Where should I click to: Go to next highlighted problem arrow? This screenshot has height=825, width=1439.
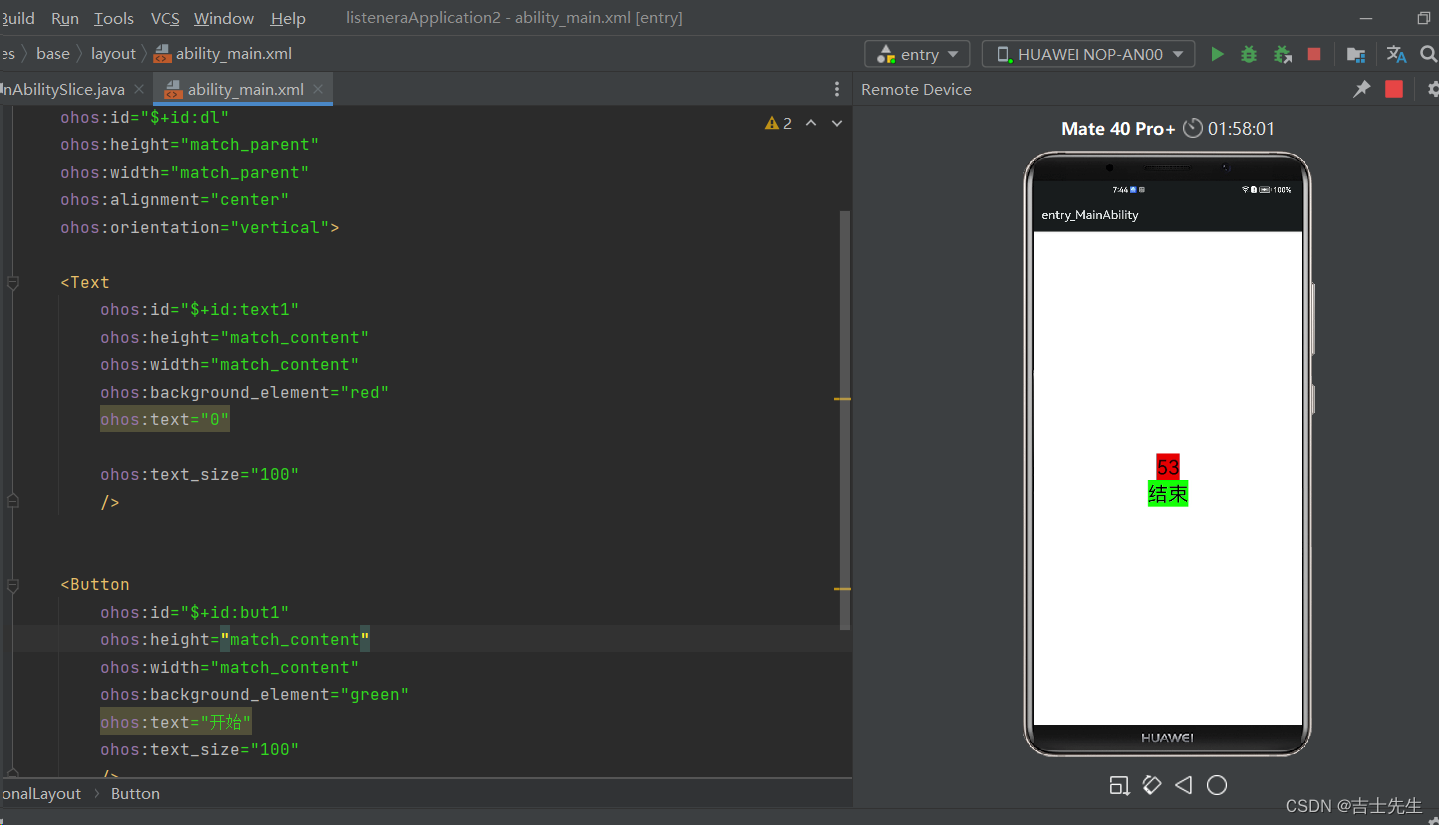tap(837, 123)
